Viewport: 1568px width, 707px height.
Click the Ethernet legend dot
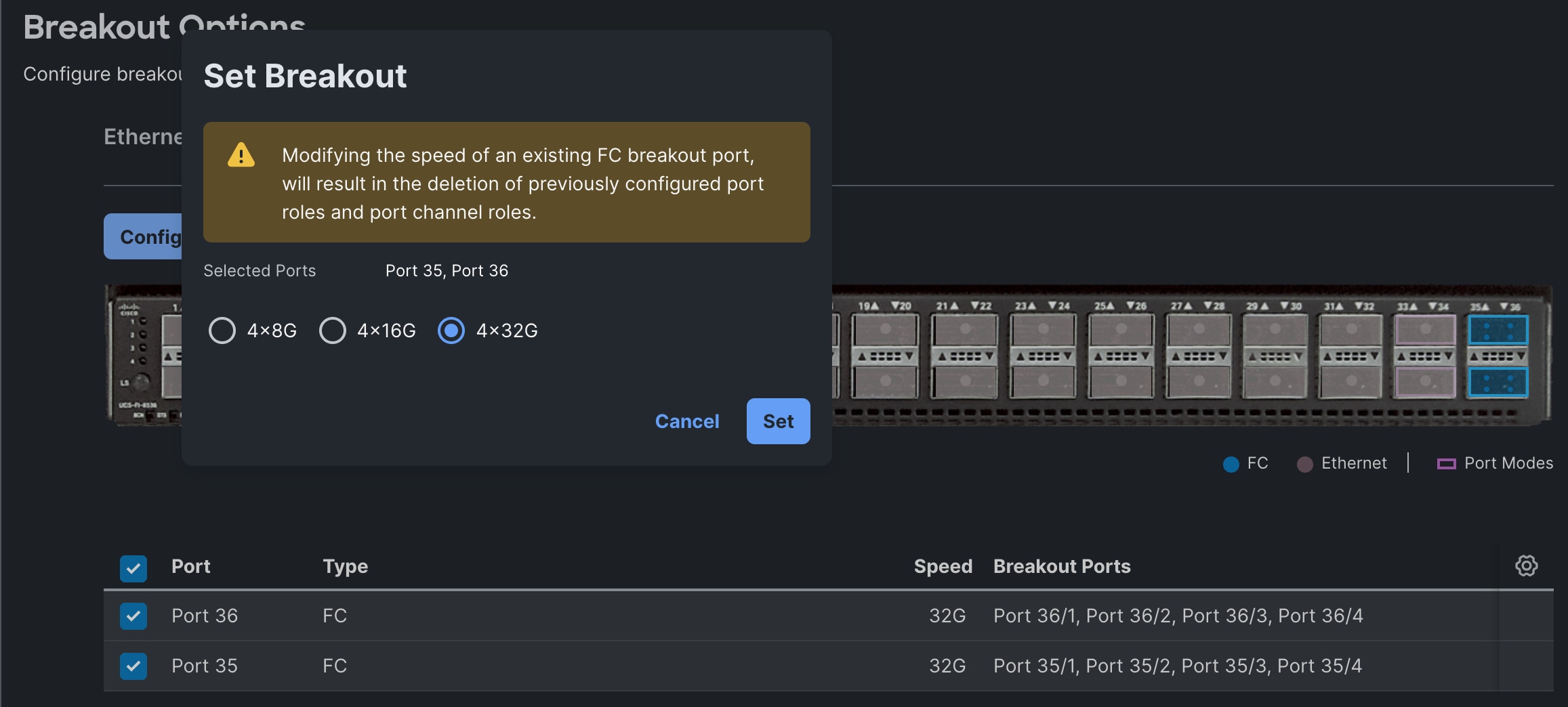[1304, 463]
